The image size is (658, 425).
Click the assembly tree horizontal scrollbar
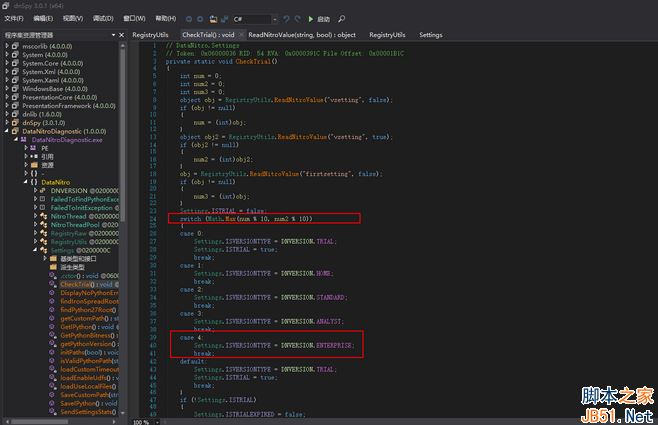click(39, 422)
